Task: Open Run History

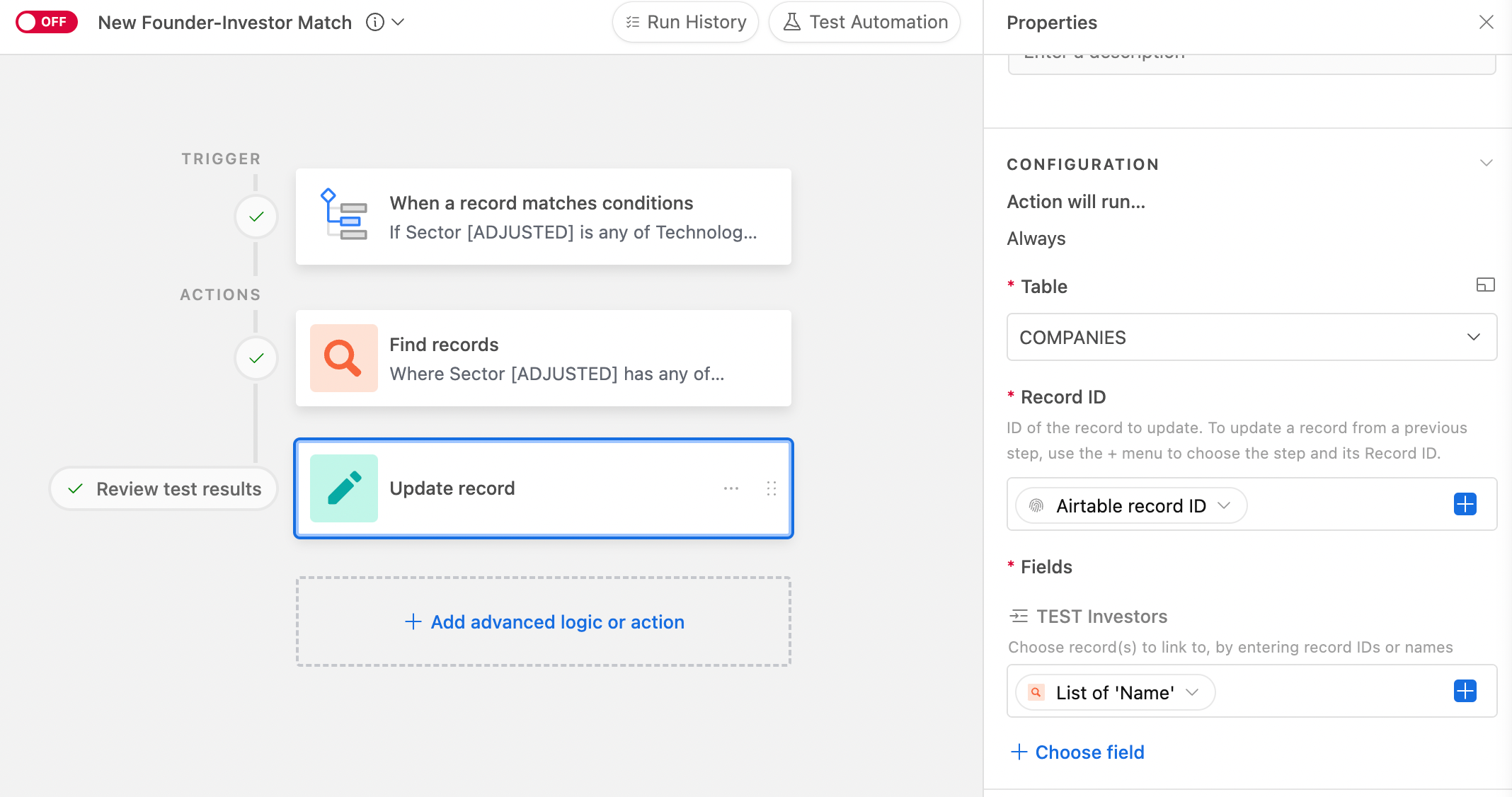Action: 685,22
